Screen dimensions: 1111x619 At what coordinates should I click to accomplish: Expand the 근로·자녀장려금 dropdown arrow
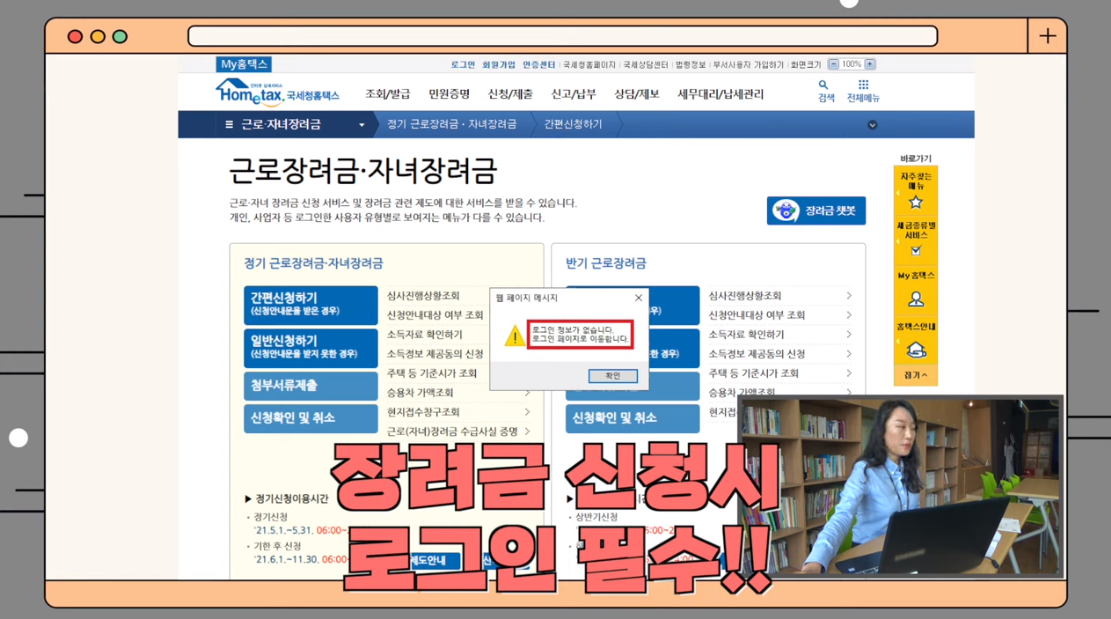point(361,125)
